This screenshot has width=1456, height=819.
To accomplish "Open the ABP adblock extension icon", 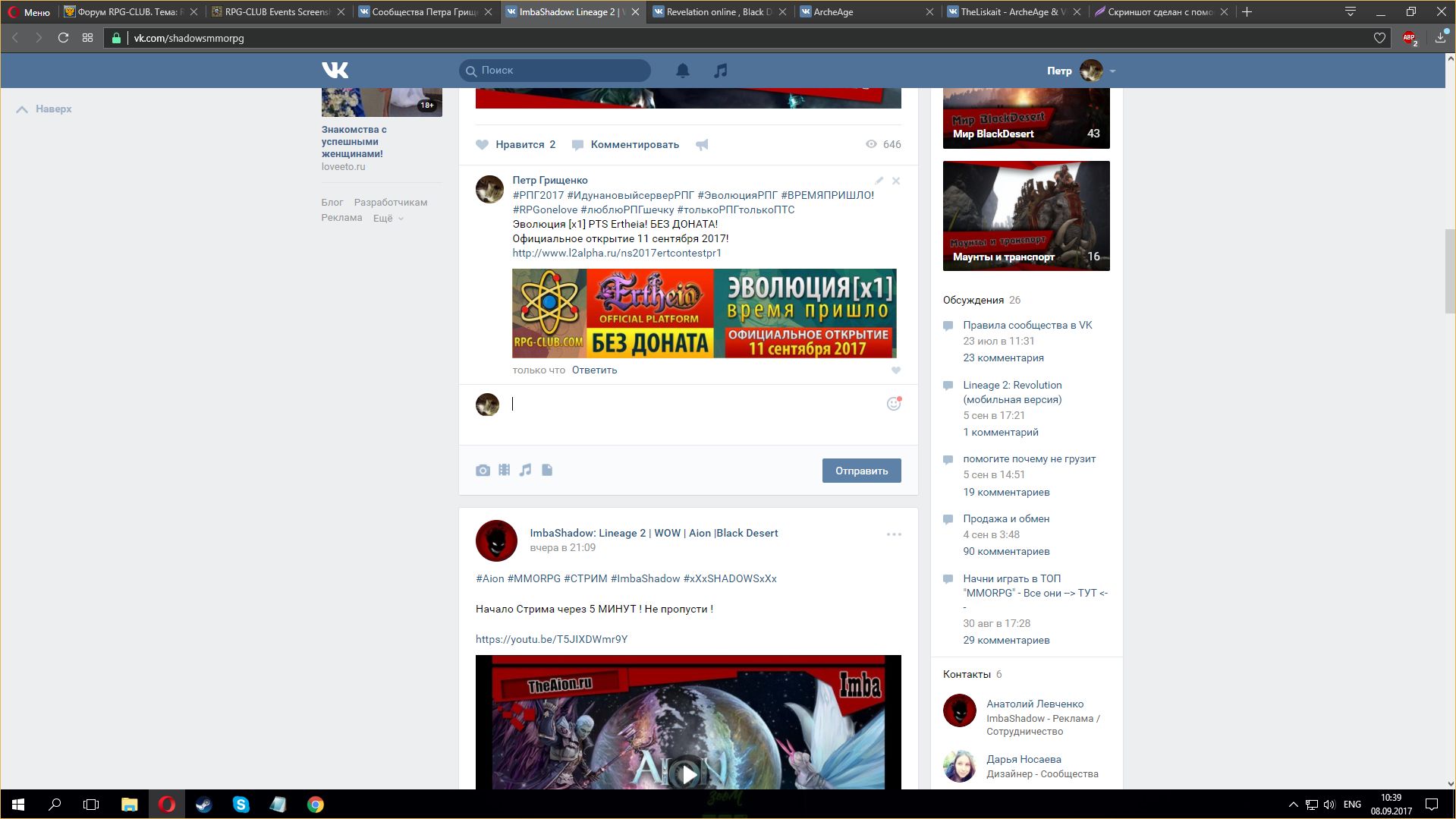I will [1410, 38].
